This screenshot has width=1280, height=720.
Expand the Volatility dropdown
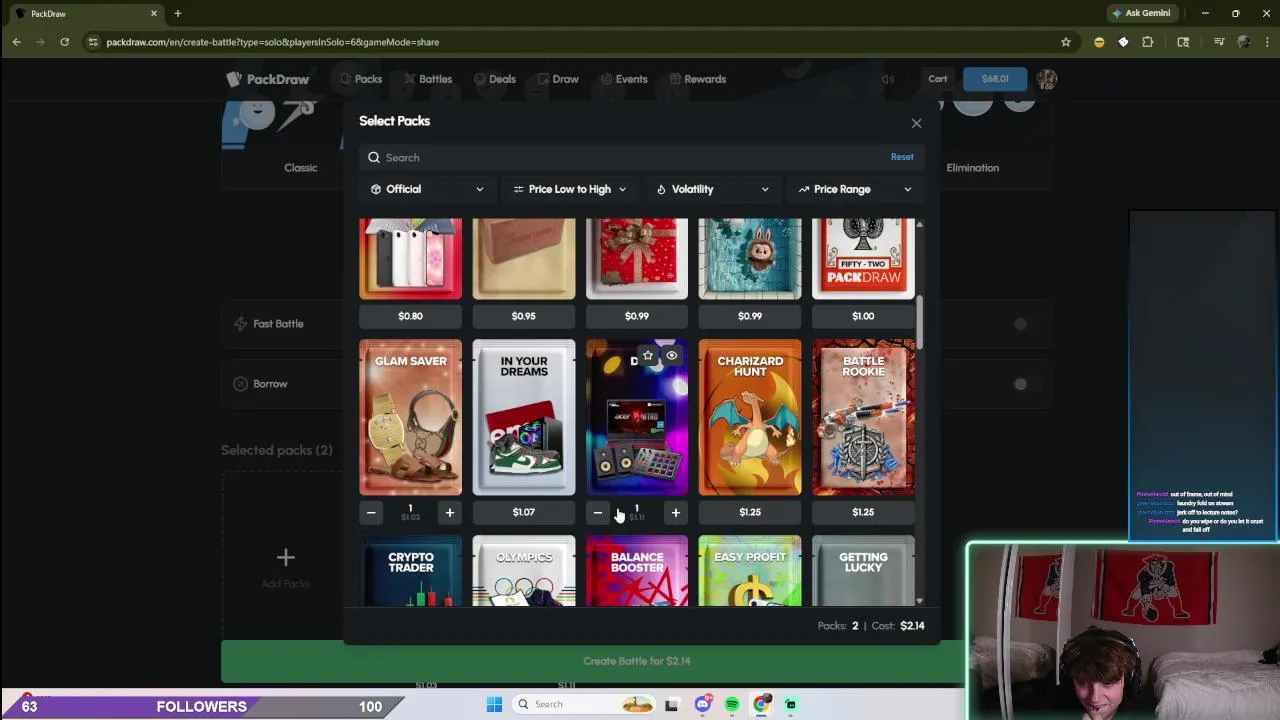(x=712, y=189)
